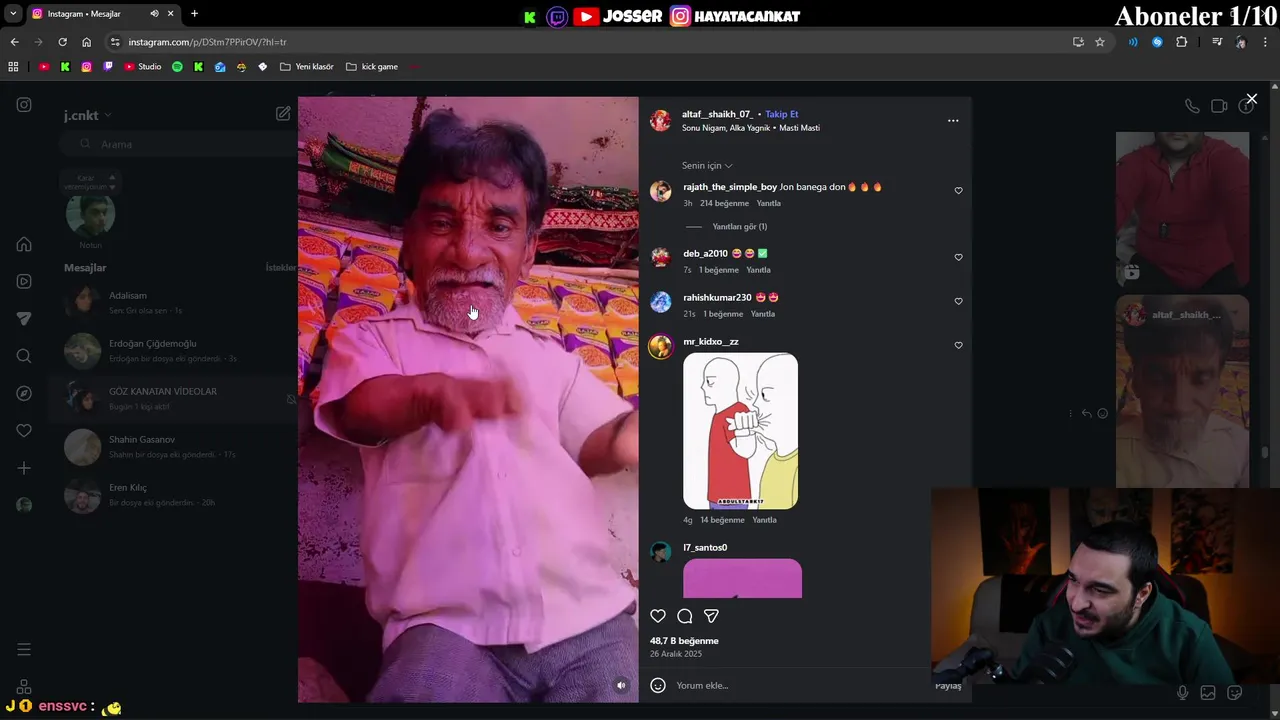
Task: Follow altaf__shaikh_07_ with Takip Et
Action: pos(781,114)
